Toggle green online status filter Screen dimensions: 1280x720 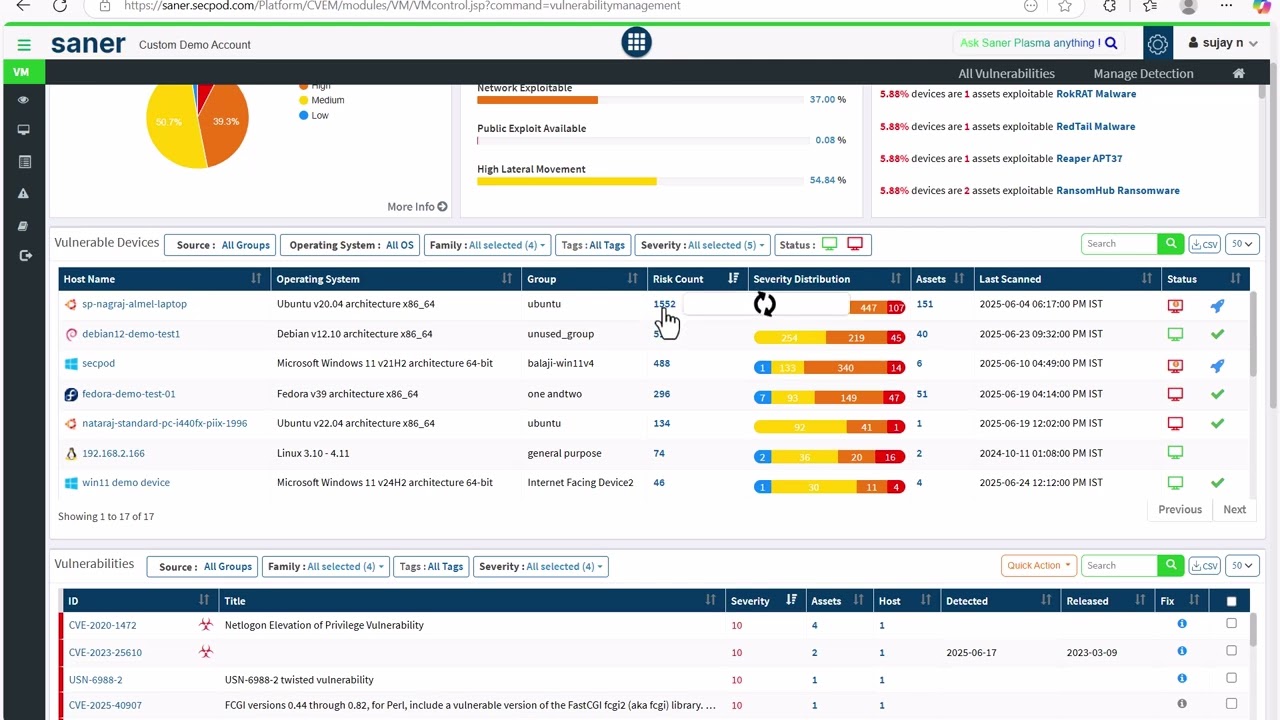tap(829, 244)
